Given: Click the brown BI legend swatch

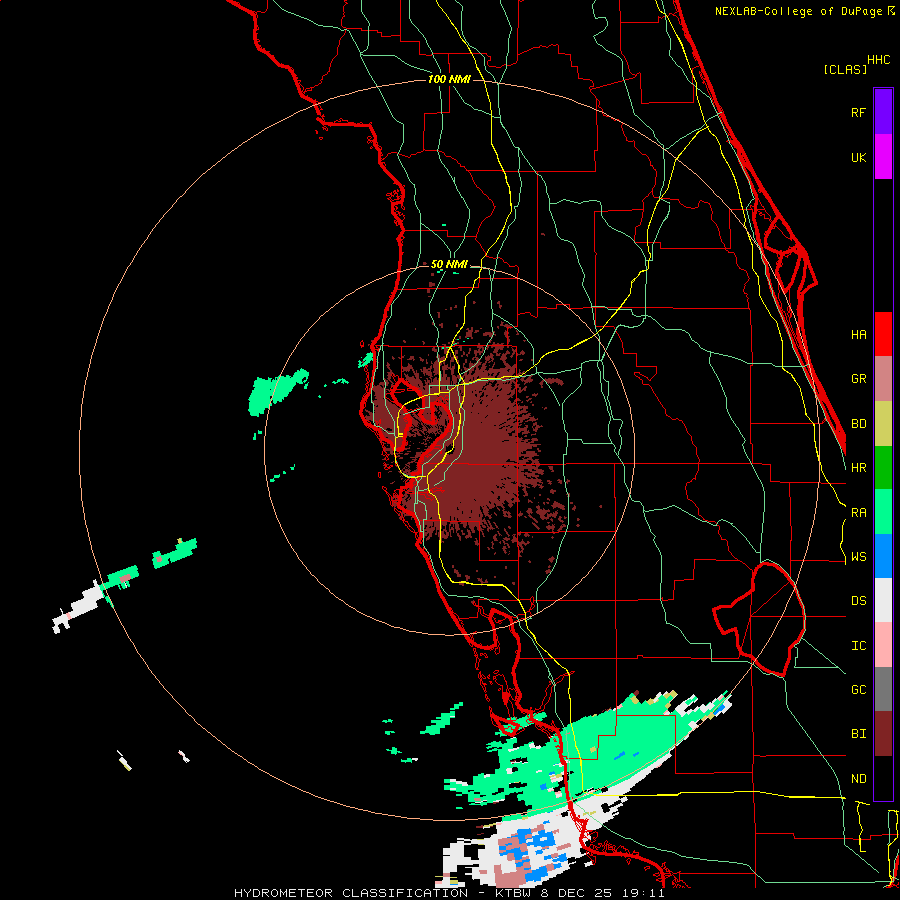Looking at the screenshot, I should coord(883,734).
